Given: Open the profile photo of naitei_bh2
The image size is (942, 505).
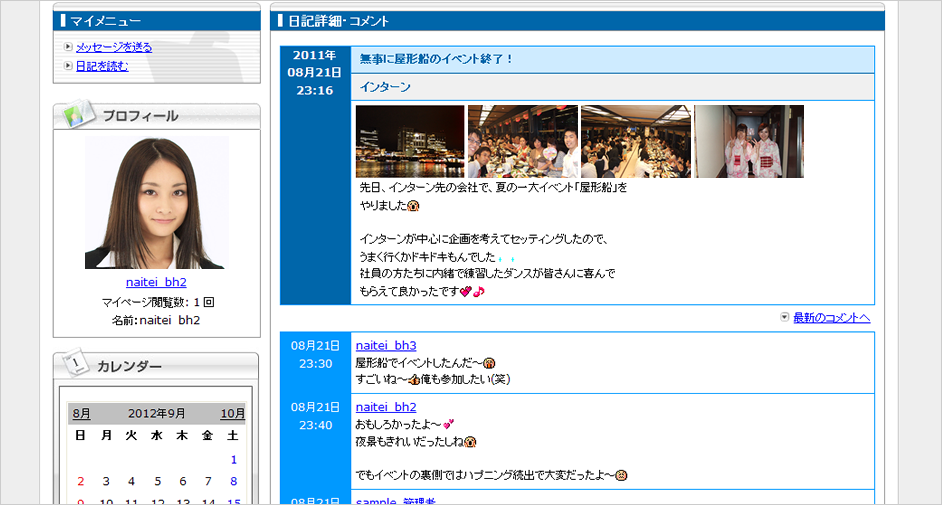Looking at the screenshot, I should tap(156, 203).
